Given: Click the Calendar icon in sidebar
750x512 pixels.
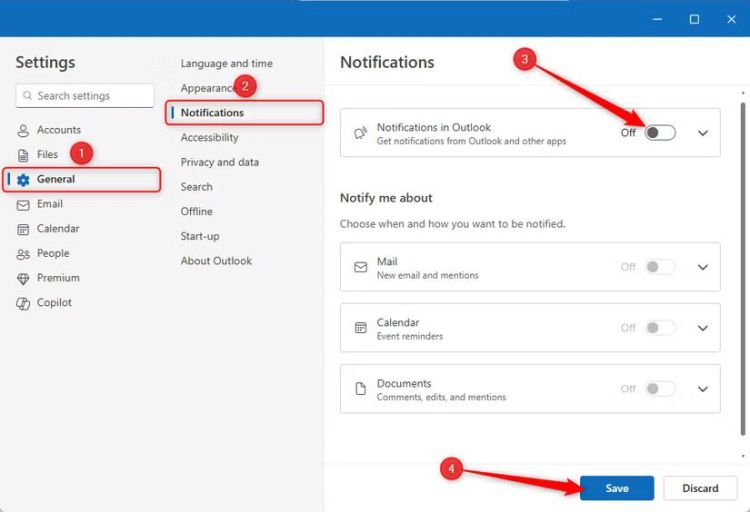Looking at the screenshot, I should pyautogui.click(x=23, y=229).
